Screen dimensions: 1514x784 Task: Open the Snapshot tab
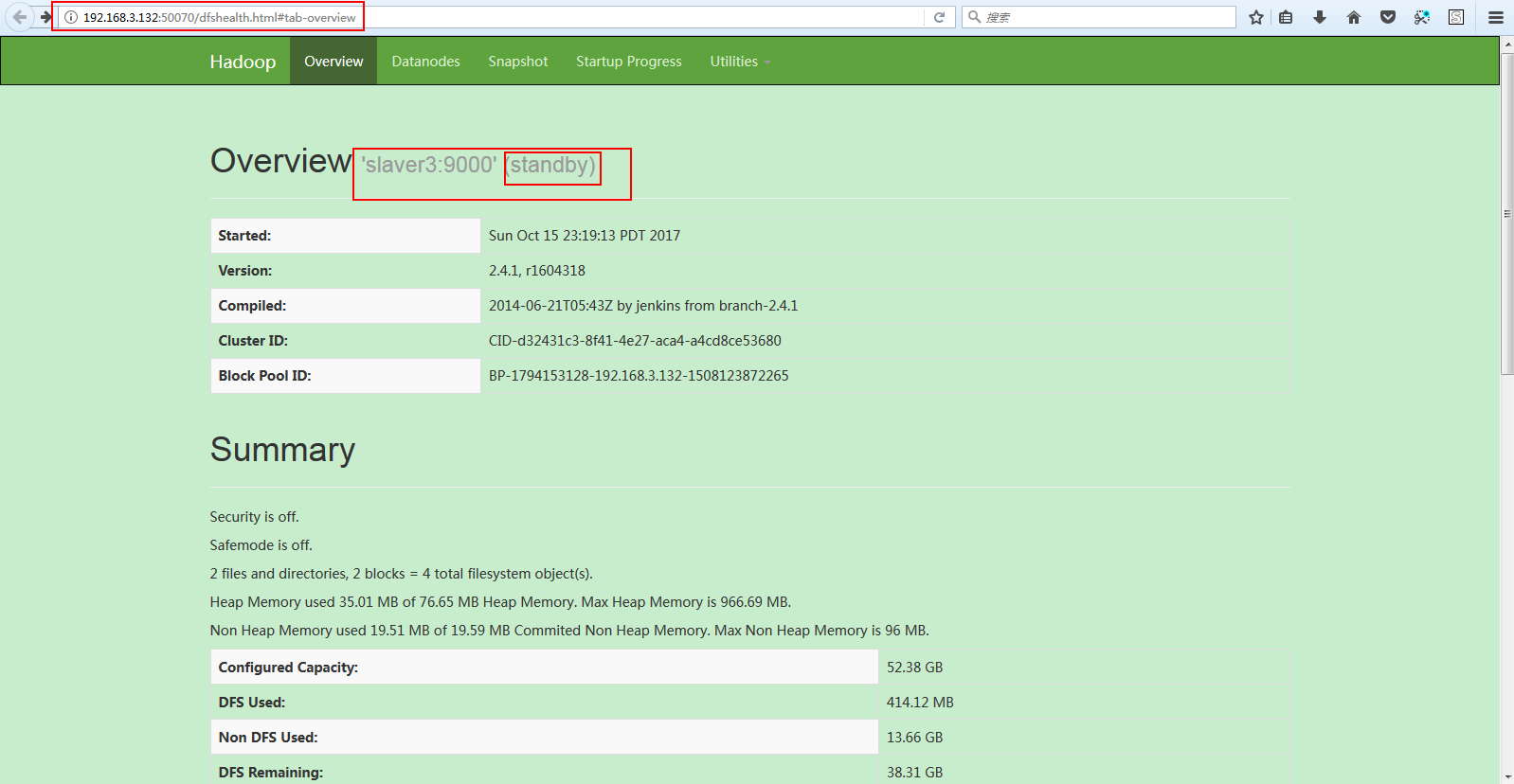517,62
